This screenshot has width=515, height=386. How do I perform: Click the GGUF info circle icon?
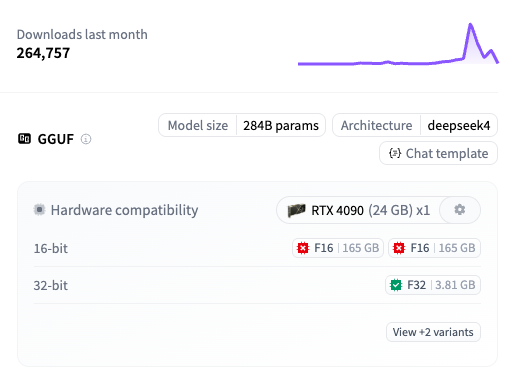[x=86, y=139]
